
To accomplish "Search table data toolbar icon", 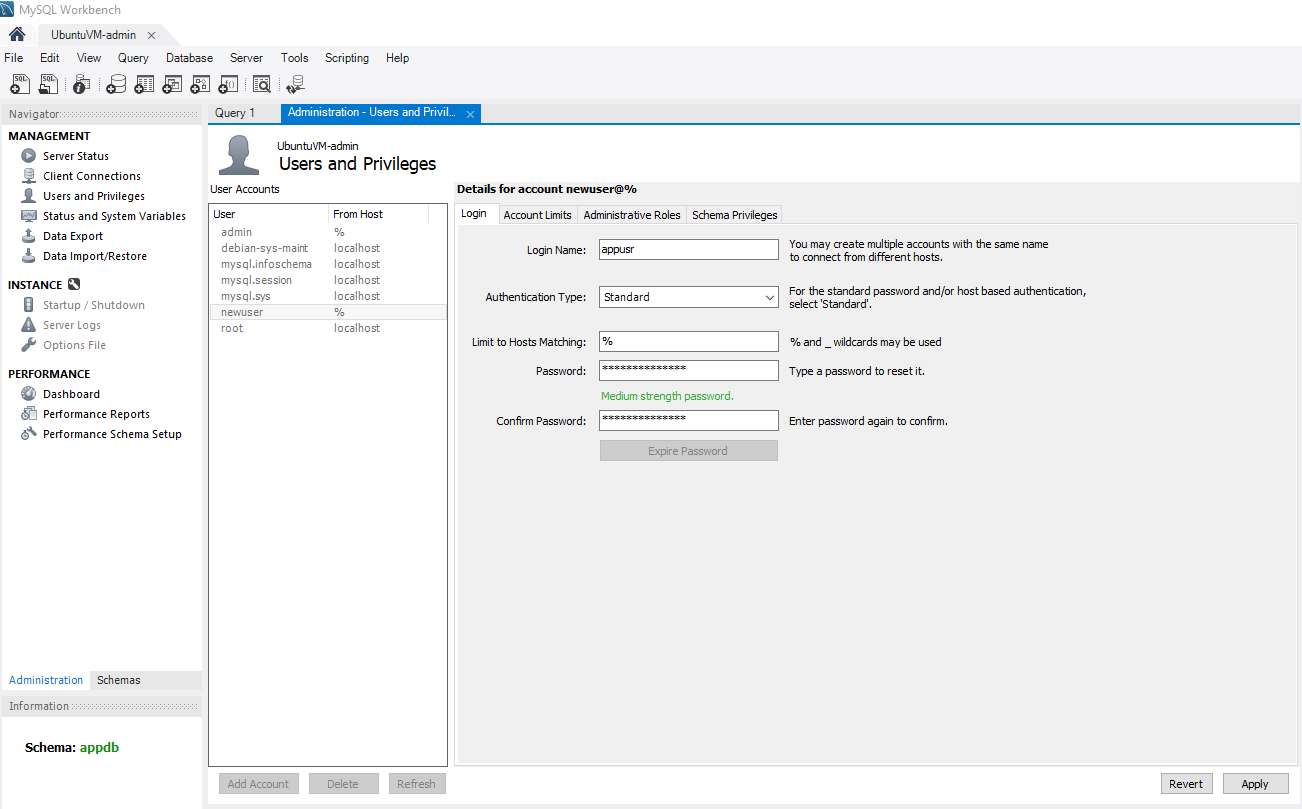I will click(x=262, y=85).
